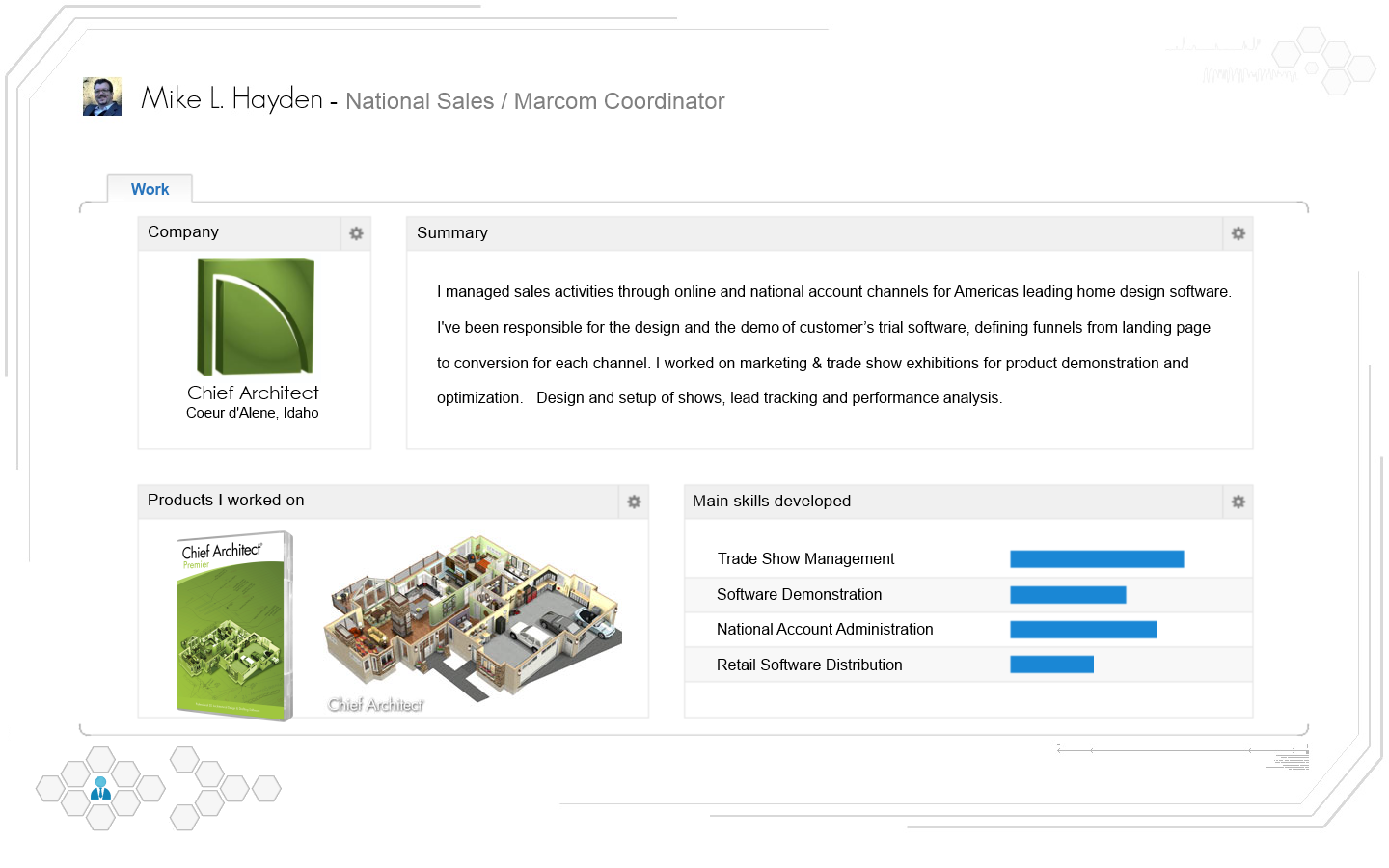
Task: Click the Retail Software Distribution skill bar
Action: pos(1051,665)
